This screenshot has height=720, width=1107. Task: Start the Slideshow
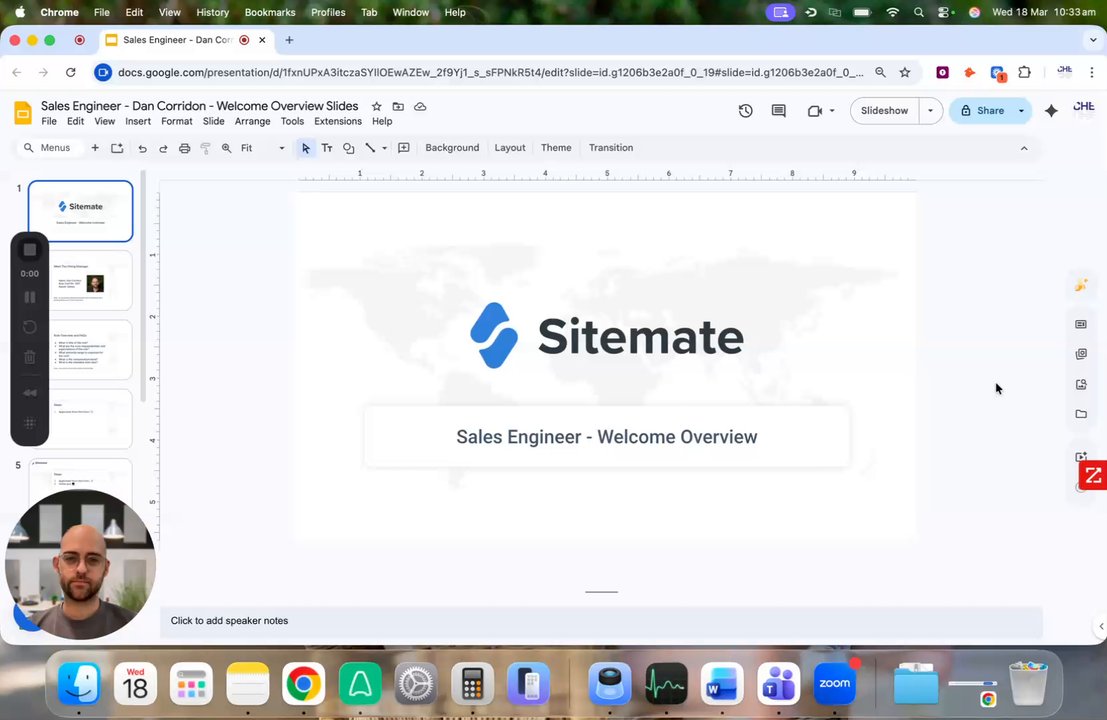coord(884,111)
